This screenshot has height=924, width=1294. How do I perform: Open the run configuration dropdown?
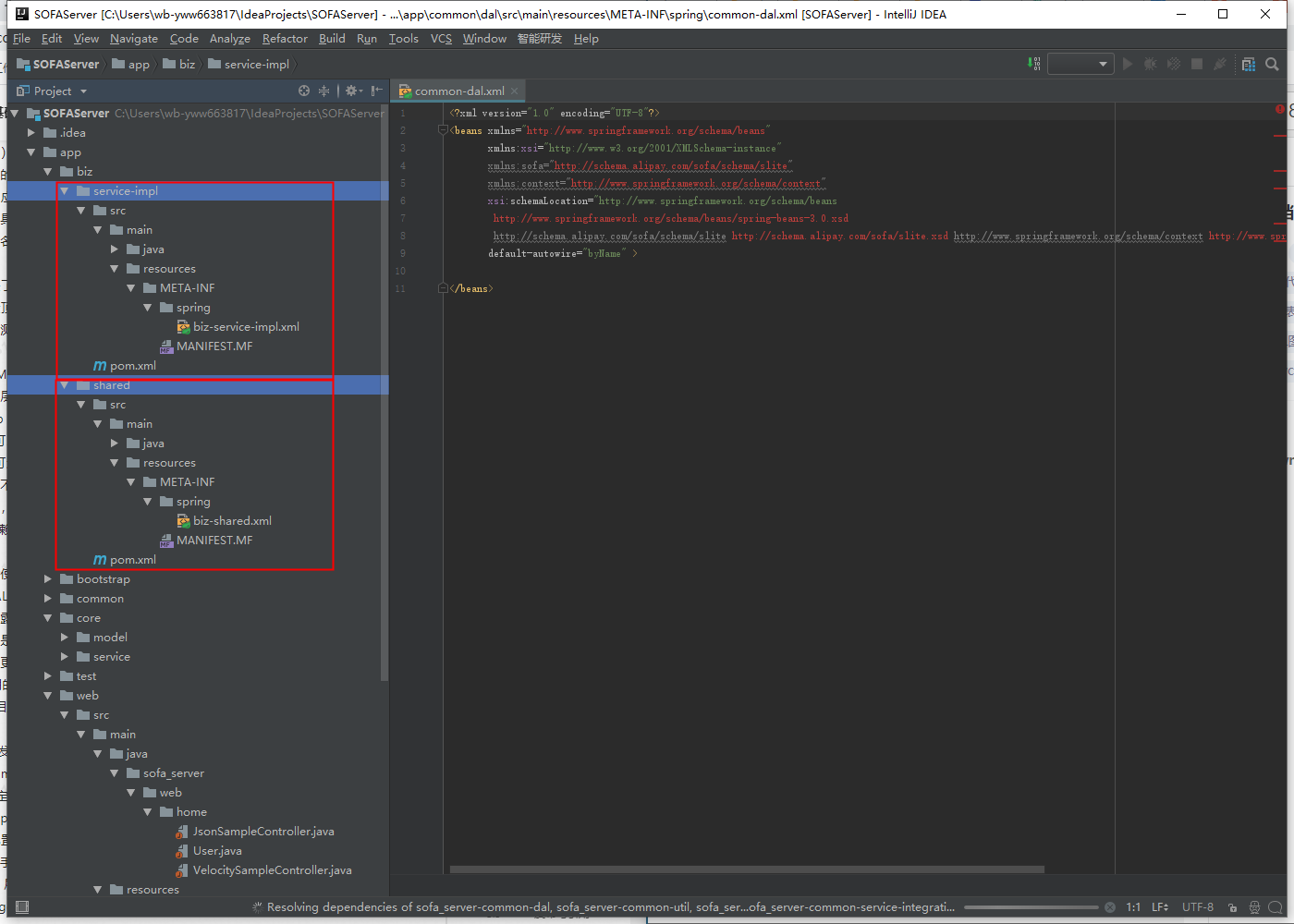pyautogui.click(x=1080, y=64)
